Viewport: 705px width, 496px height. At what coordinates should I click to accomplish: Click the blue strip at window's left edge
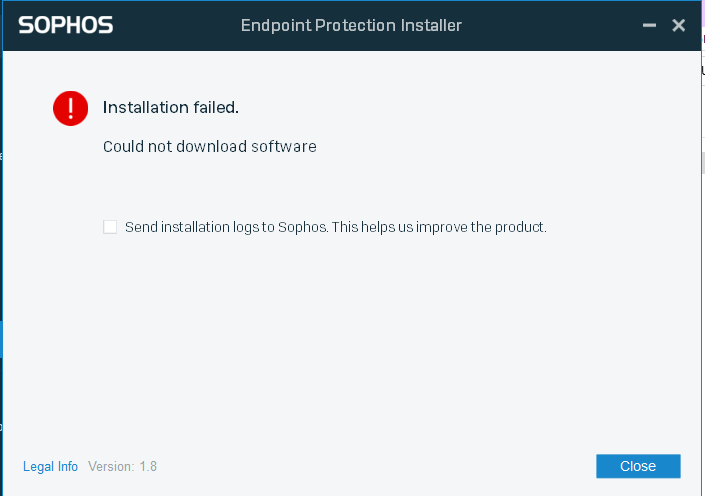(x=1, y=339)
